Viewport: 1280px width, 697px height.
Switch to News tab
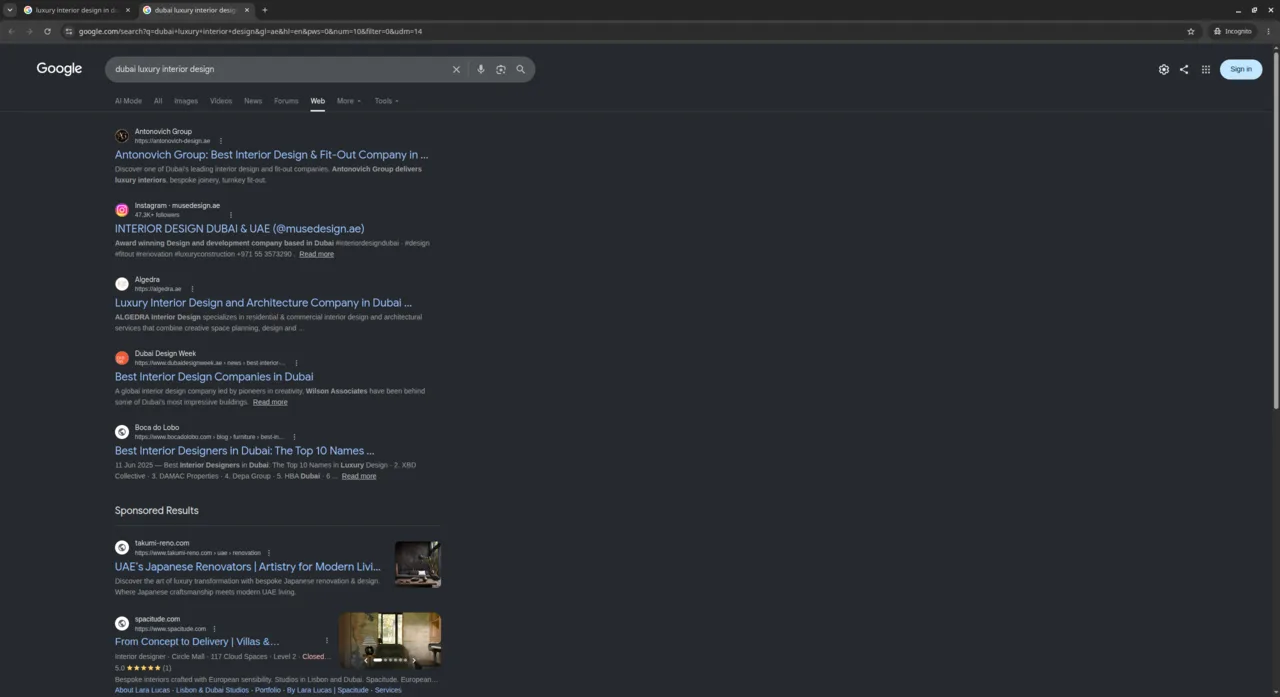(253, 101)
